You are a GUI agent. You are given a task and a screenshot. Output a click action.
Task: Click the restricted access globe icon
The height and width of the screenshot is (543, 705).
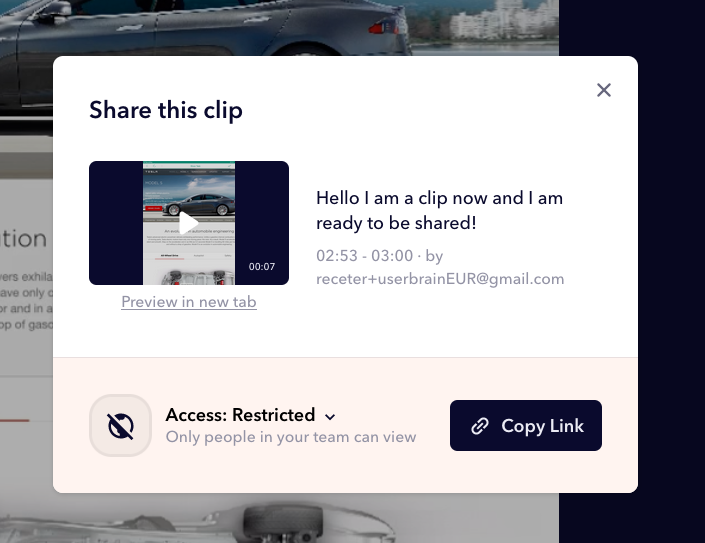pos(120,425)
